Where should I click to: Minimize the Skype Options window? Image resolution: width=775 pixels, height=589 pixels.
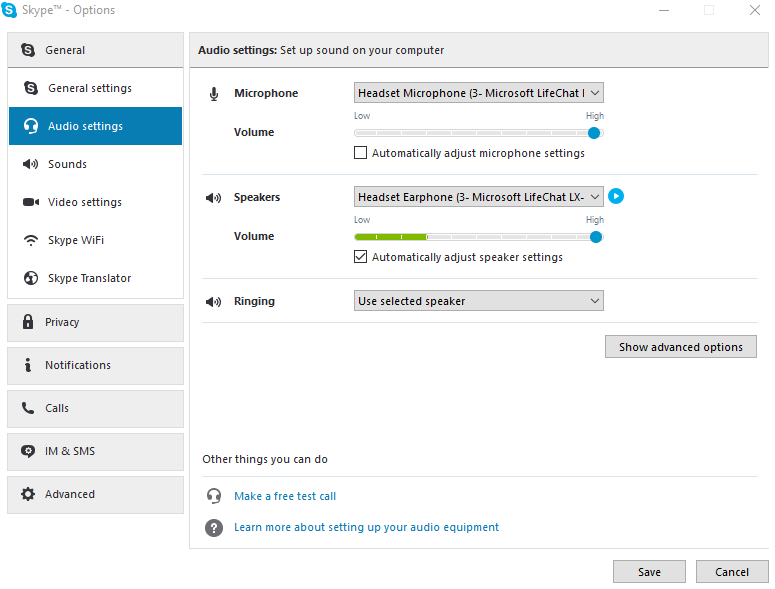coord(664,10)
